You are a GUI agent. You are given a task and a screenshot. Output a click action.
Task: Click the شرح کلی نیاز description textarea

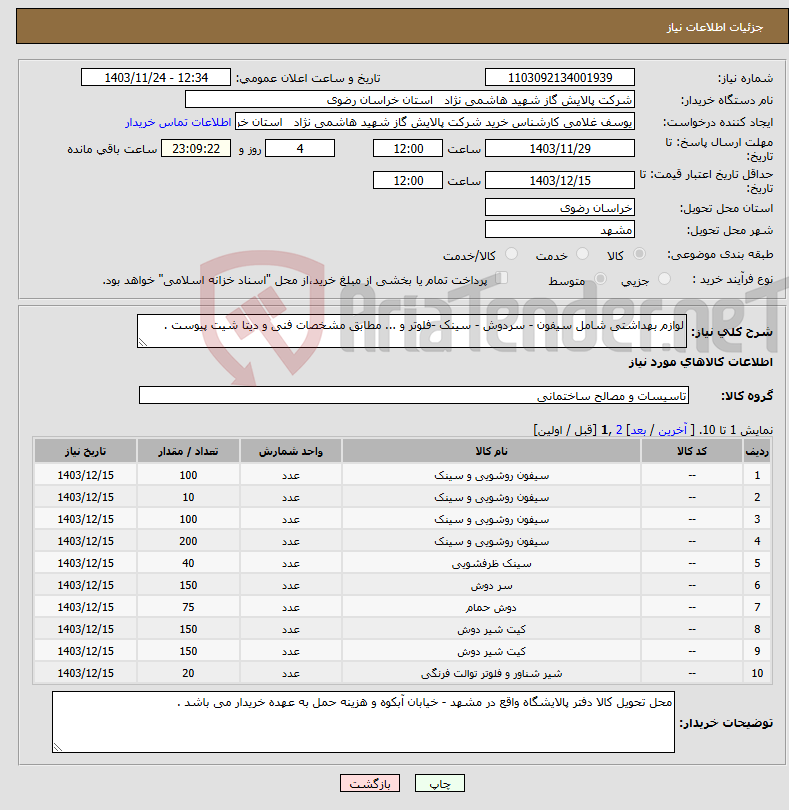coord(412,331)
